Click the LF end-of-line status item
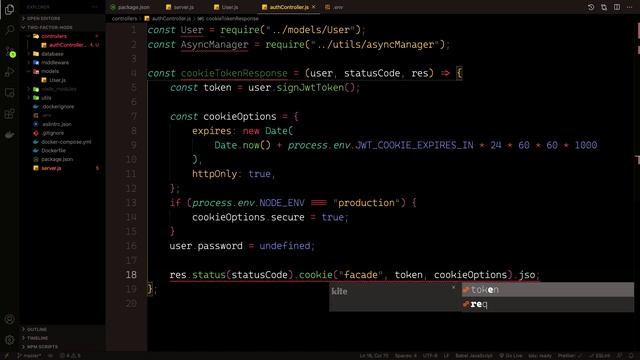The width and height of the screenshot is (640, 360). [x=446, y=356]
